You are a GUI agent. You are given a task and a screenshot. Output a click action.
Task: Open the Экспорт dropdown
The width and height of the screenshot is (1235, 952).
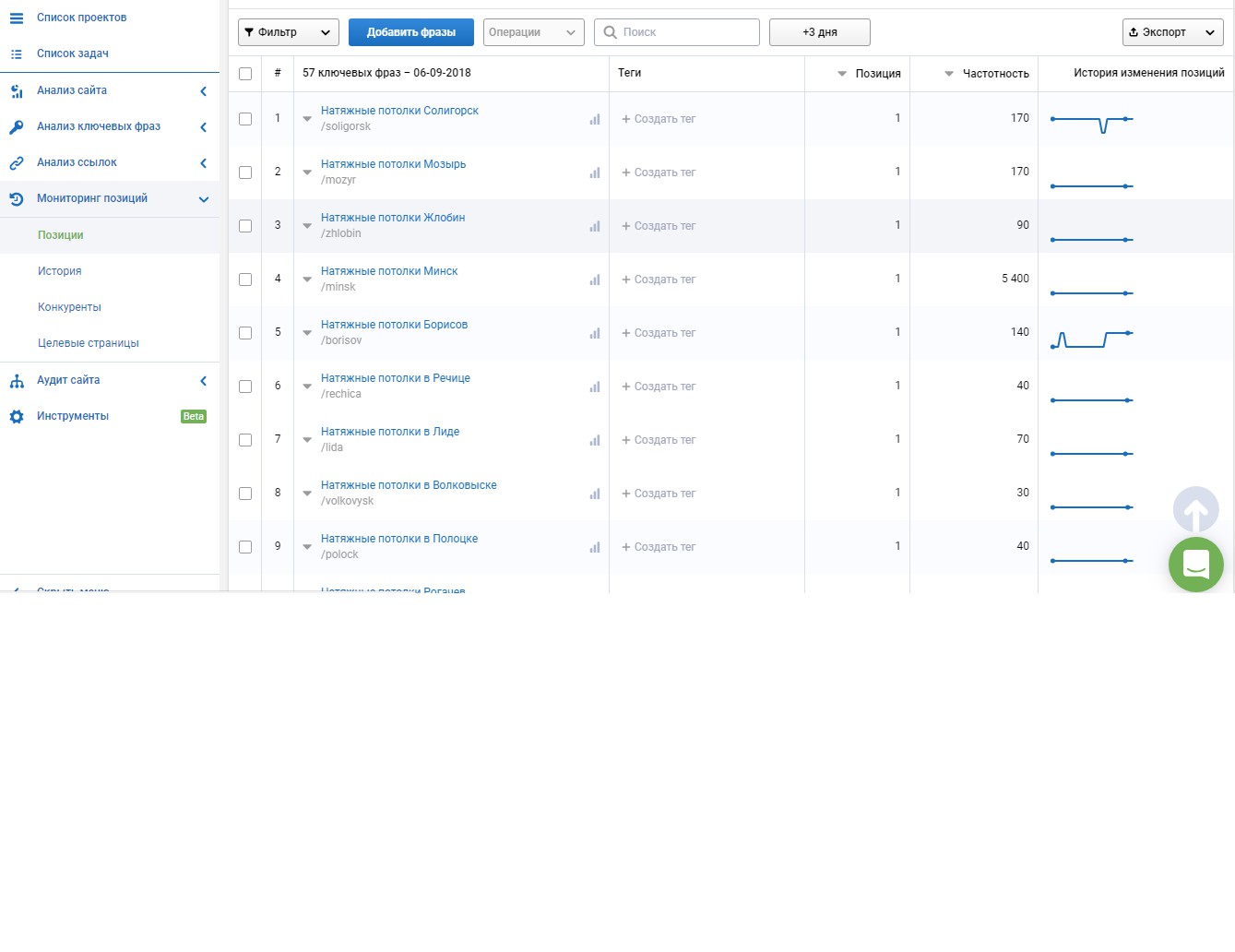tap(1173, 32)
